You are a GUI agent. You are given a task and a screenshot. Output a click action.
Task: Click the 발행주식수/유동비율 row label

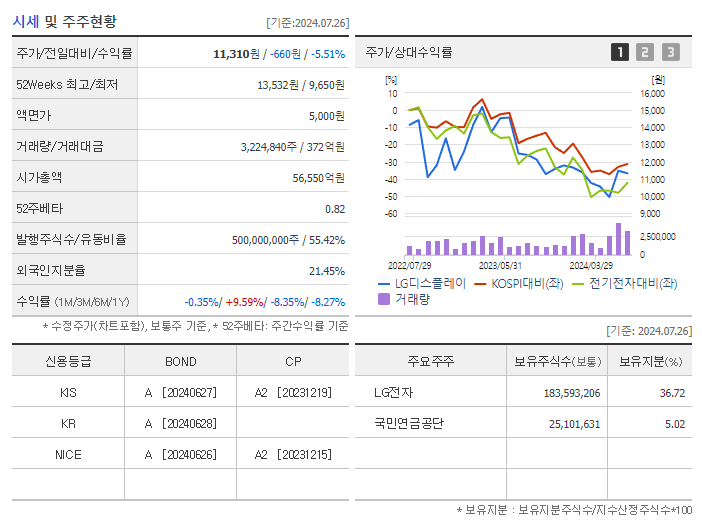[71, 239]
